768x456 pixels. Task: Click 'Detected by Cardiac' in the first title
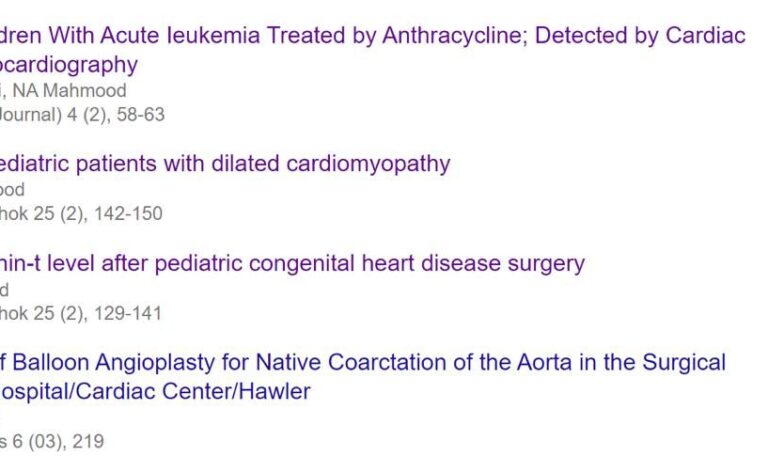coord(641,36)
